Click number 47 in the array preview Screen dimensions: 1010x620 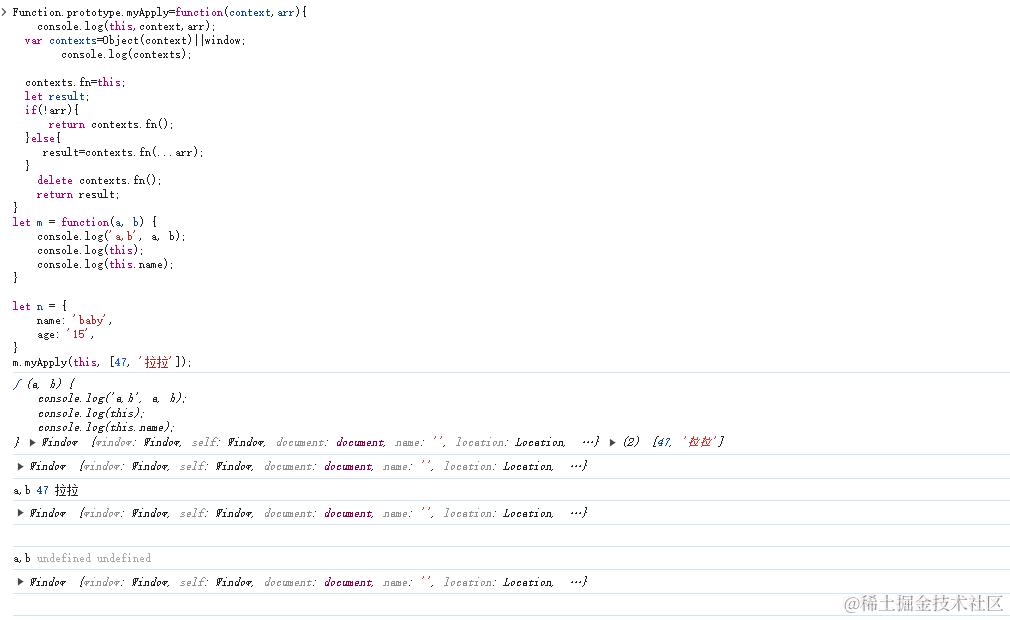pos(665,442)
